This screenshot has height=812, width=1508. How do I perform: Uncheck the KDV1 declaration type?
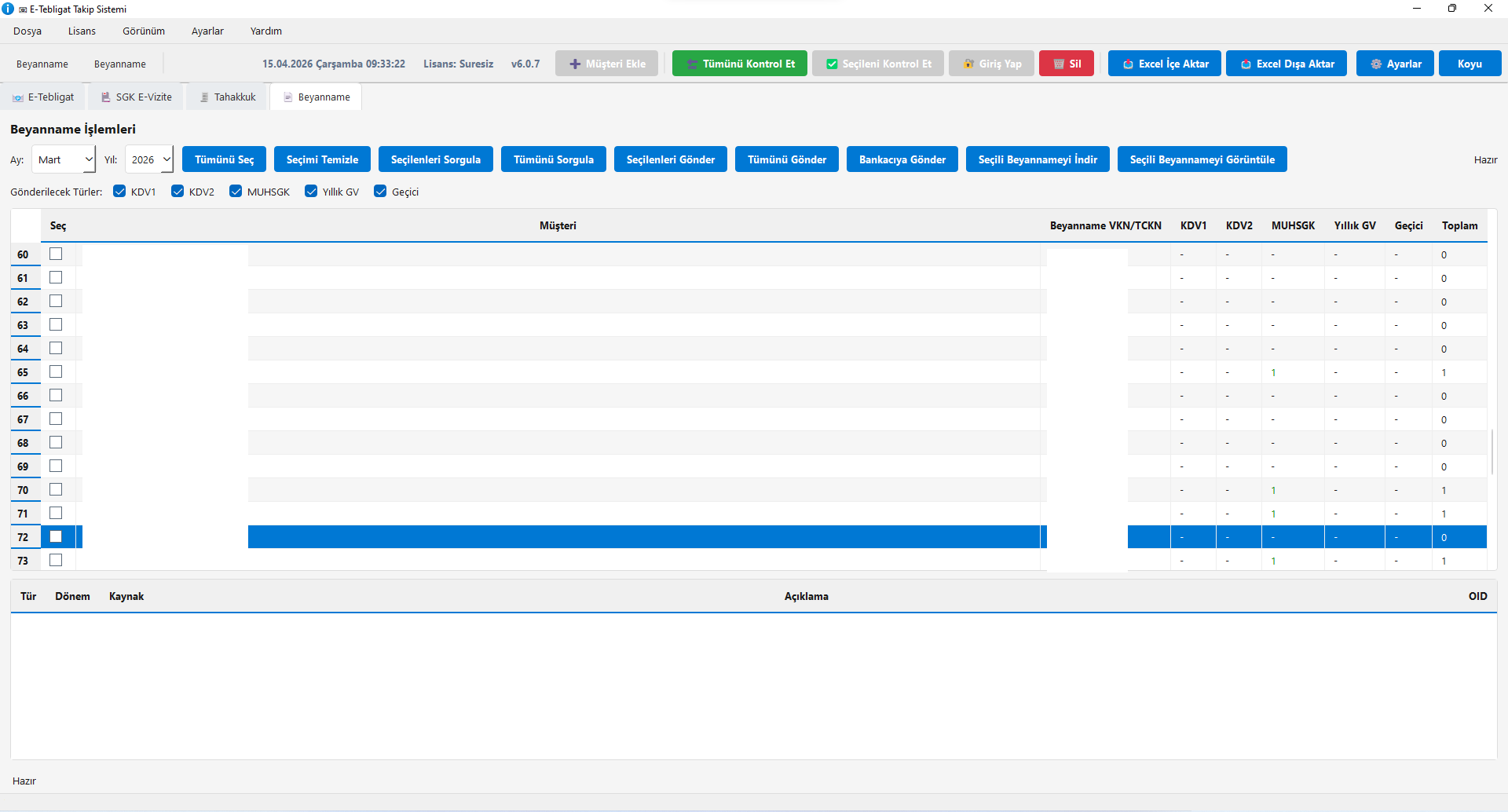[x=119, y=192]
